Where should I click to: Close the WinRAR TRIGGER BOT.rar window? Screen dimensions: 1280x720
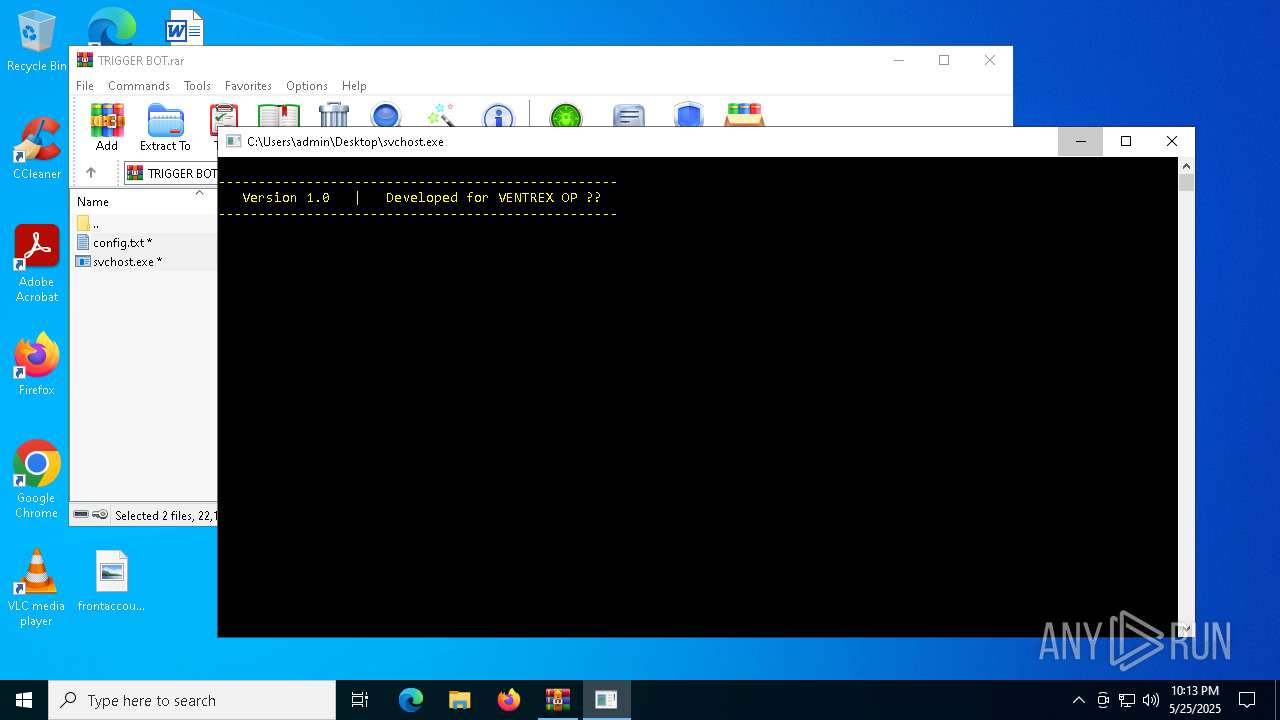(x=990, y=60)
